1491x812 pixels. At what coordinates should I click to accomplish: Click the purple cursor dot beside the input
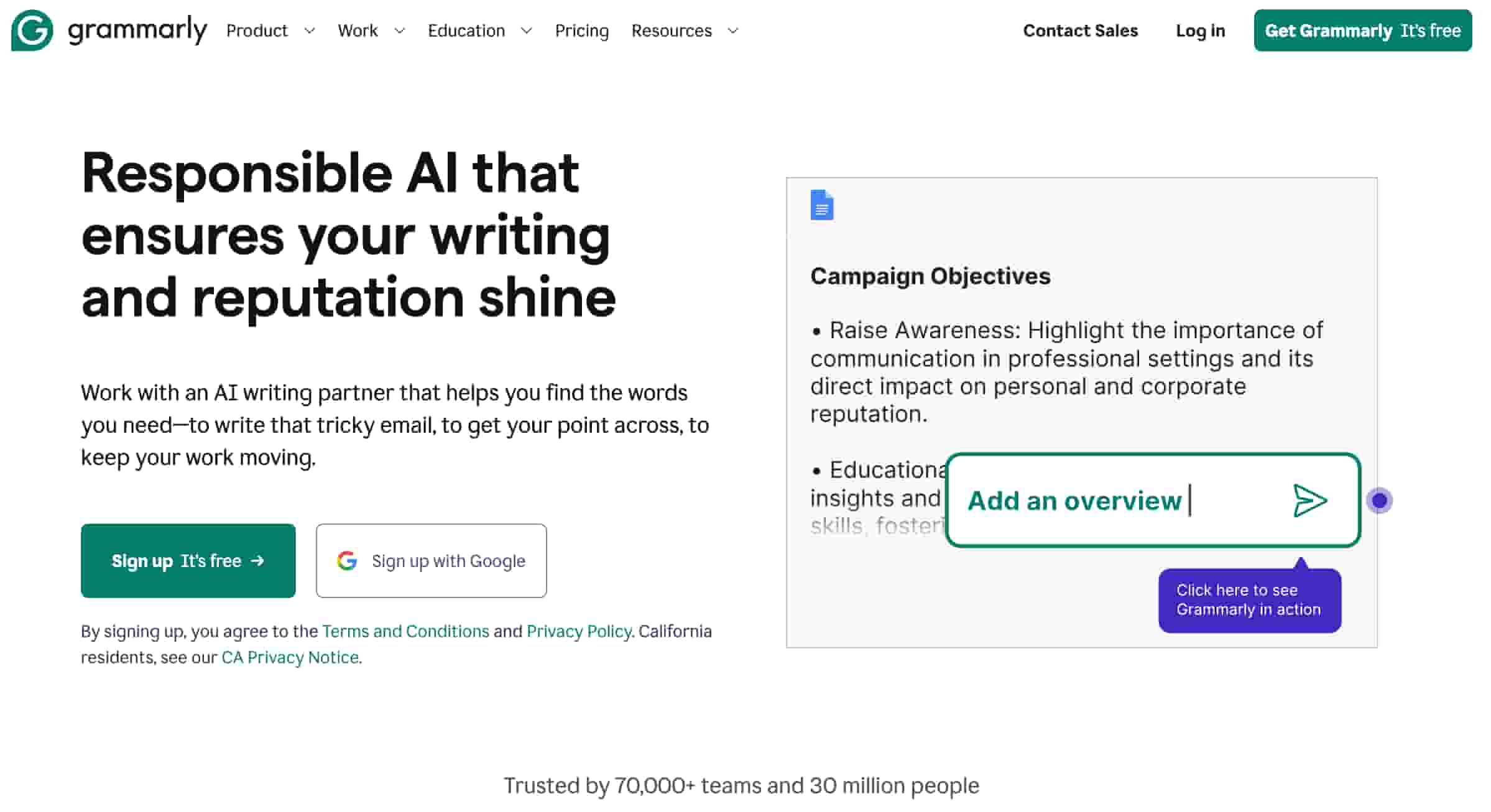click(1380, 500)
